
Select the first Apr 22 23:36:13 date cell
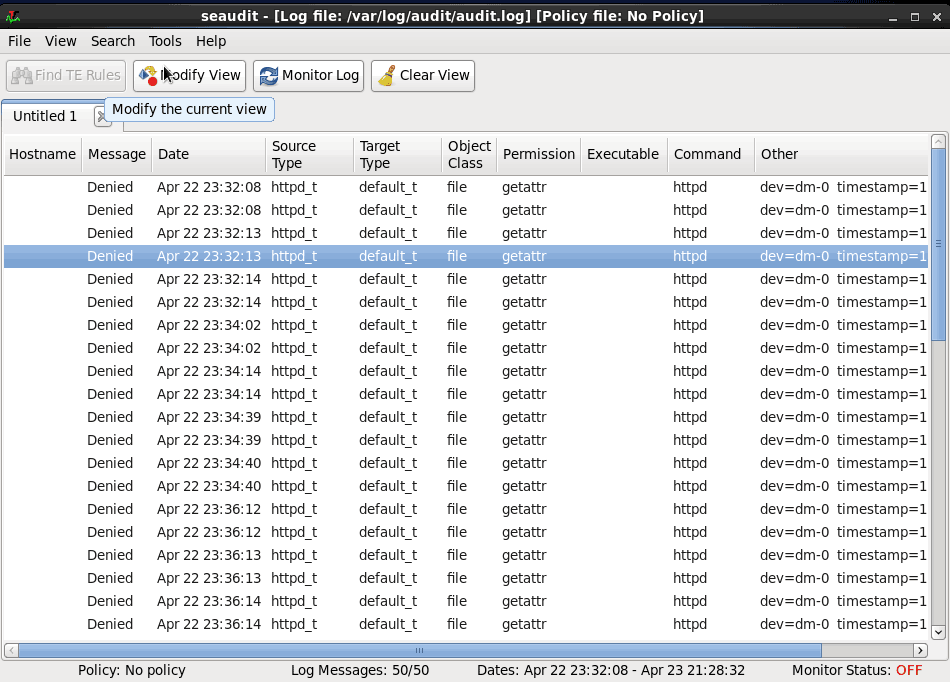point(208,555)
